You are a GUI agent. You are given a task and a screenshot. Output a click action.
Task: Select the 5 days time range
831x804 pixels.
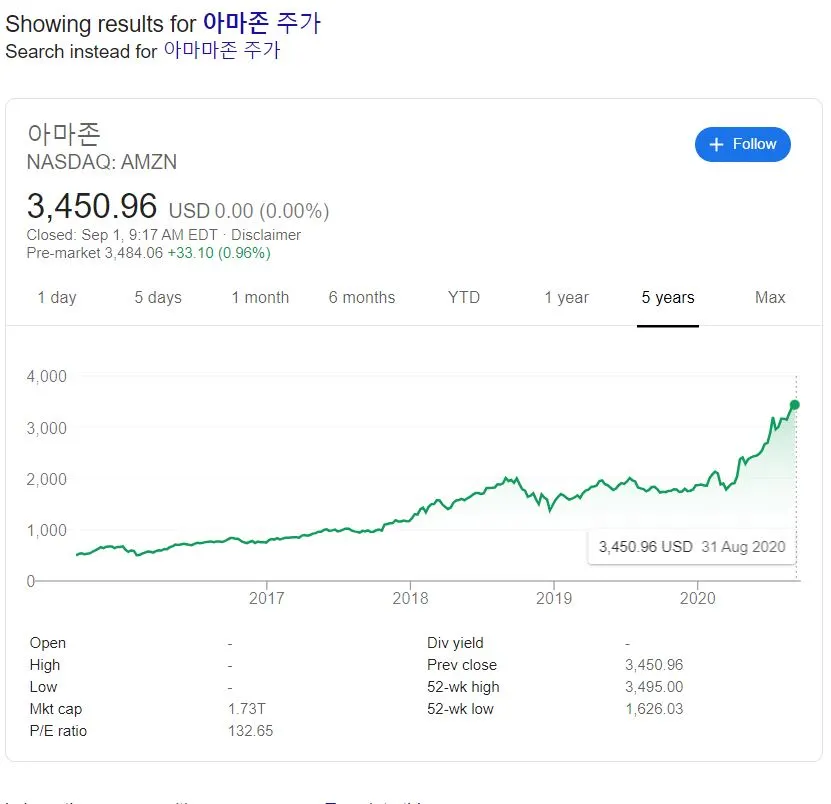(157, 297)
